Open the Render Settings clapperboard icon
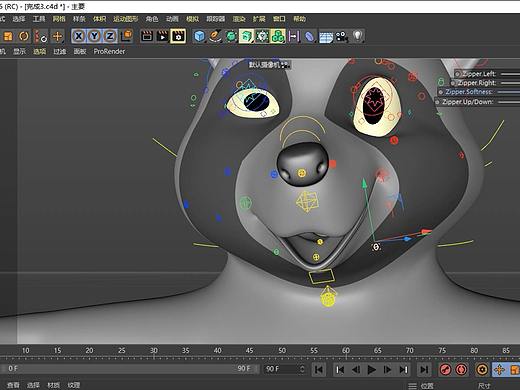This screenshot has height=390, width=520. [178, 36]
